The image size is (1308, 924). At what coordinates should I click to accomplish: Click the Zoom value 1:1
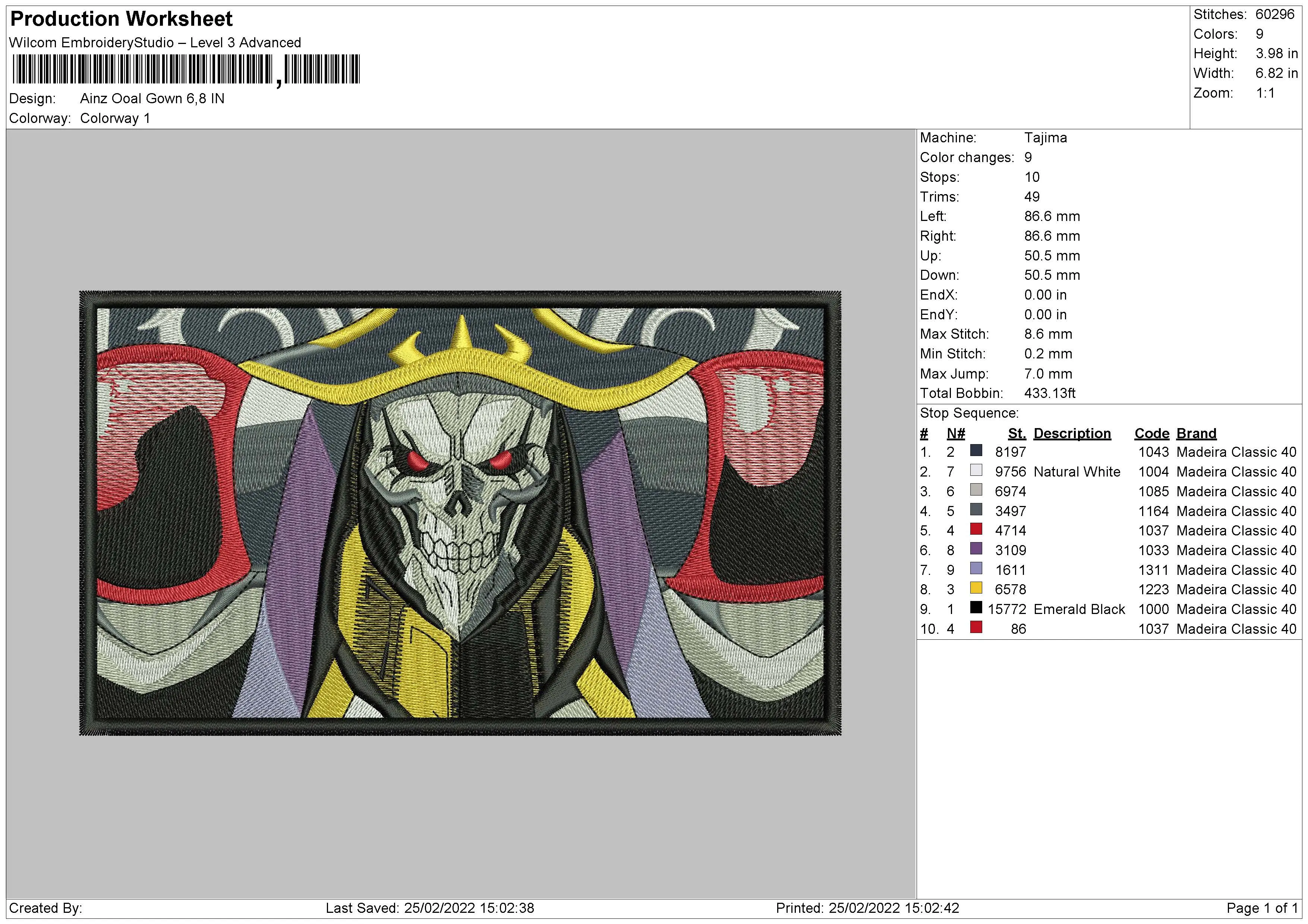click(x=1265, y=93)
